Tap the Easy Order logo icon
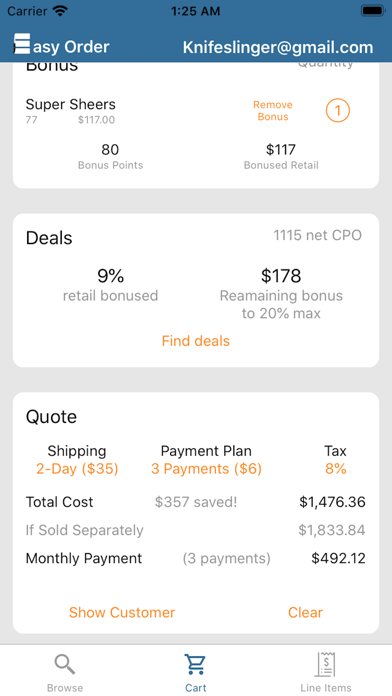The height and width of the screenshot is (696, 392). (x=22, y=44)
